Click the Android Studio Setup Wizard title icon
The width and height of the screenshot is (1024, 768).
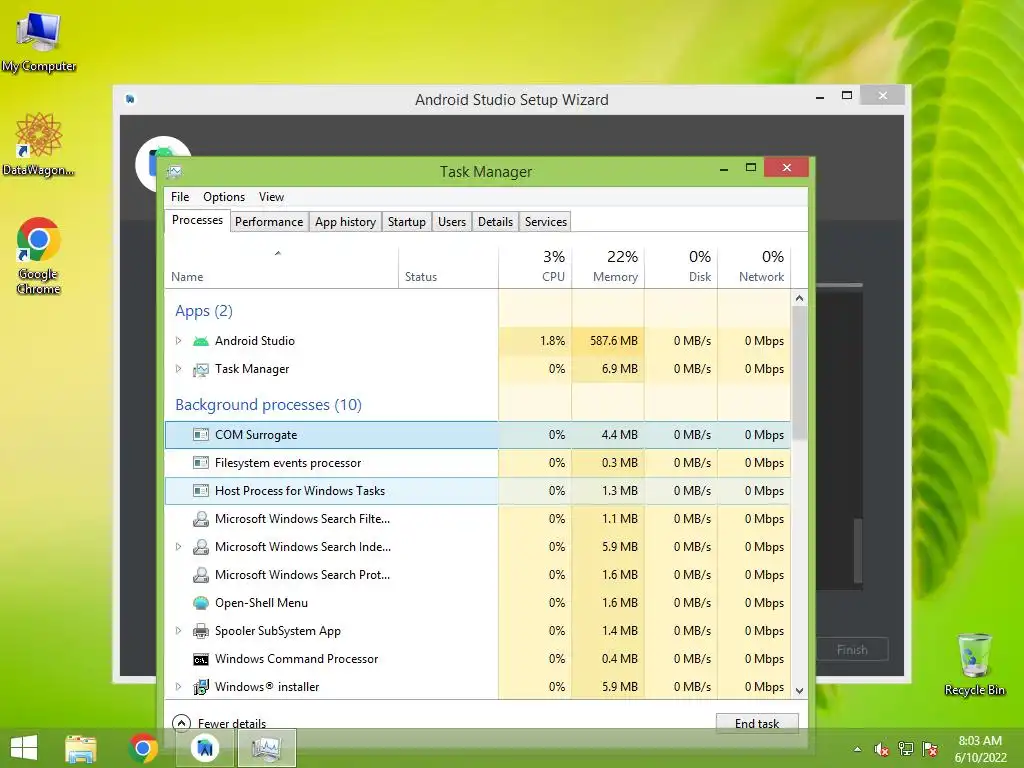tap(131, 99)
